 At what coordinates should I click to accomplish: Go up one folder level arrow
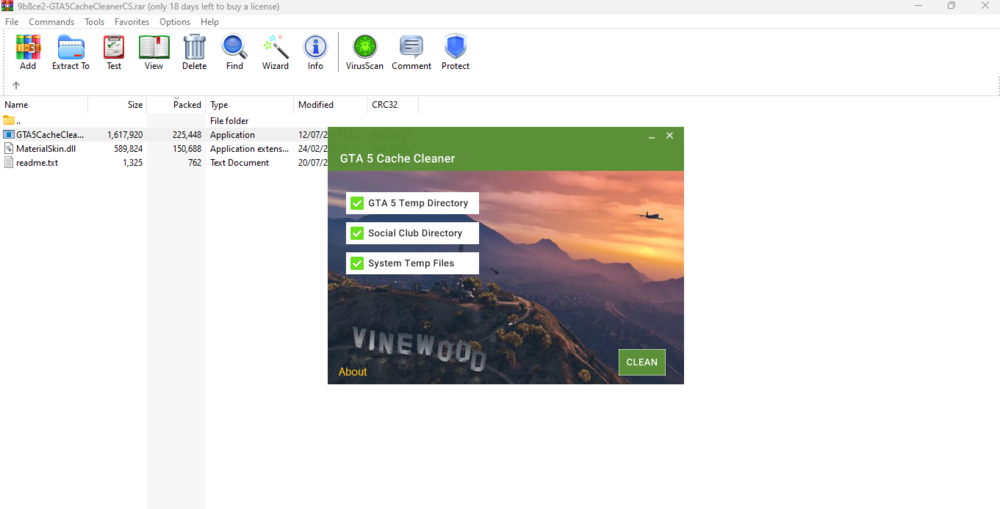[16, 85]
